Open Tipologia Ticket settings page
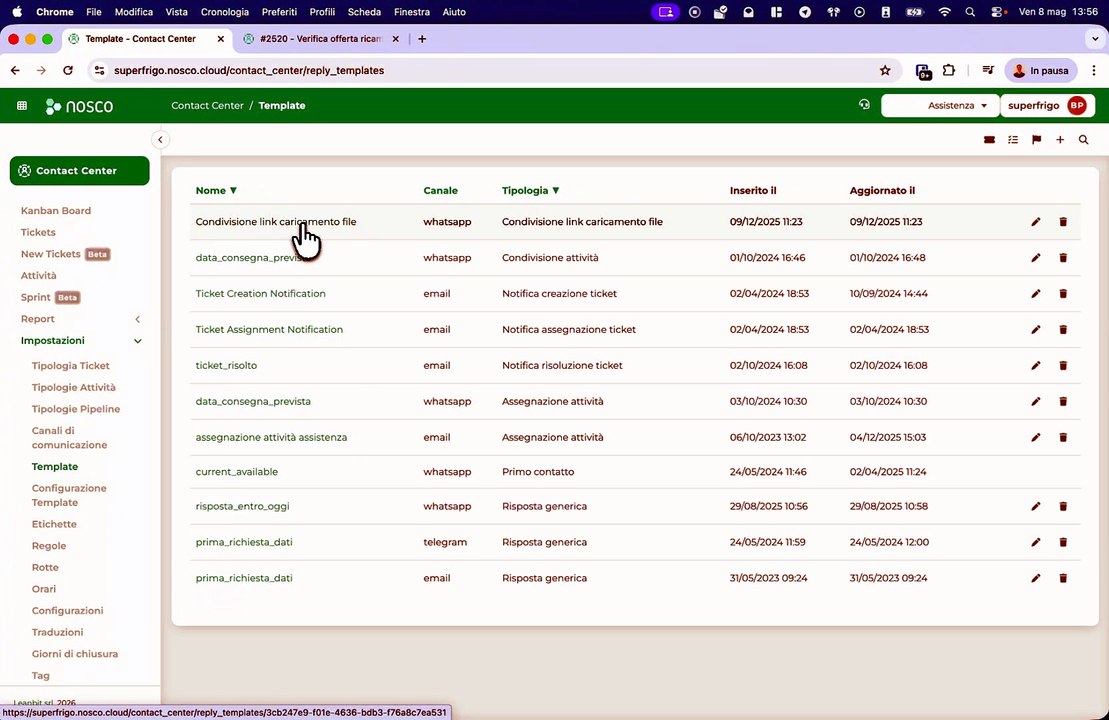 point(71,366)
